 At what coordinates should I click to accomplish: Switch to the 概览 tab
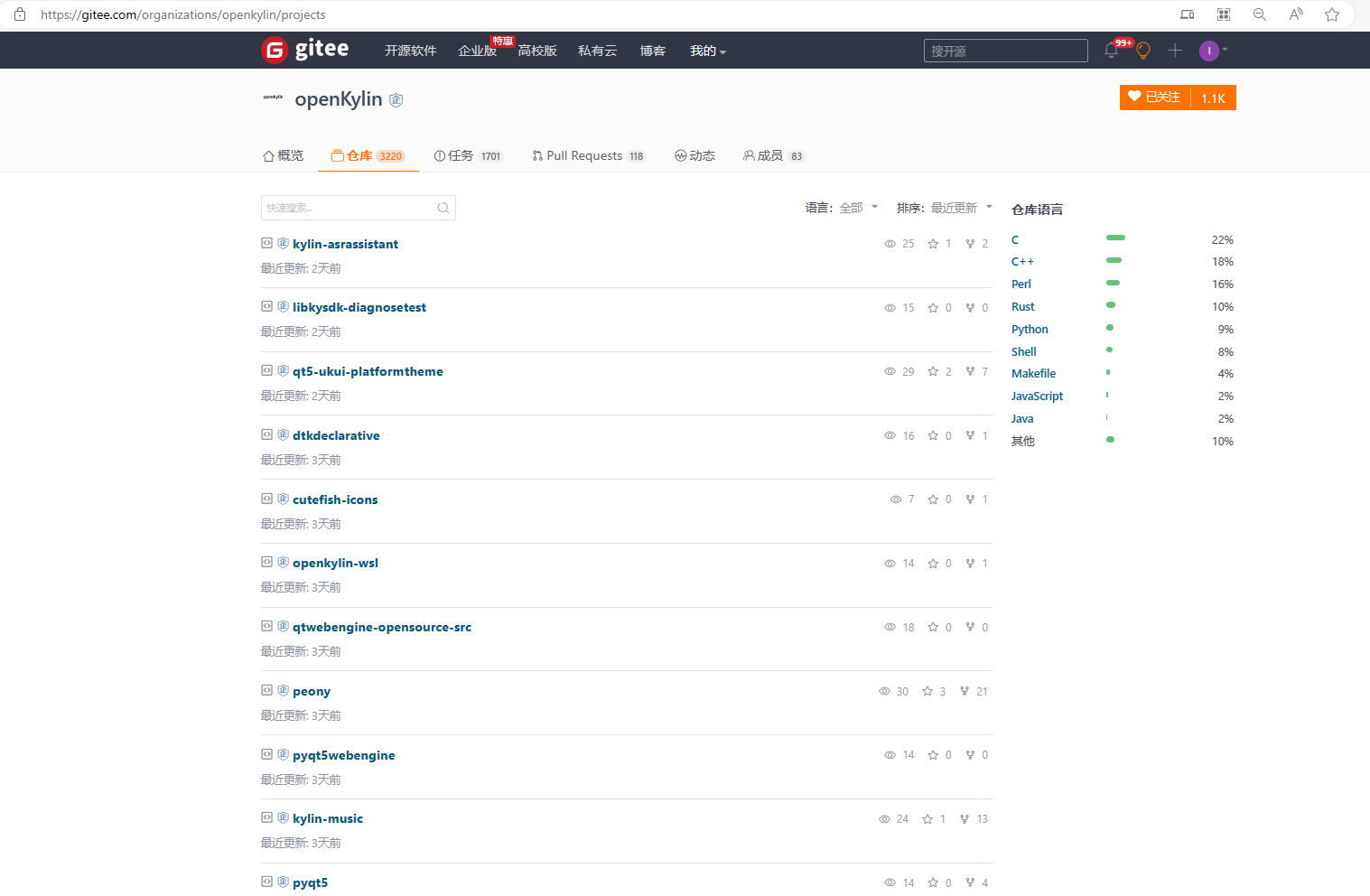coord(283,155)
